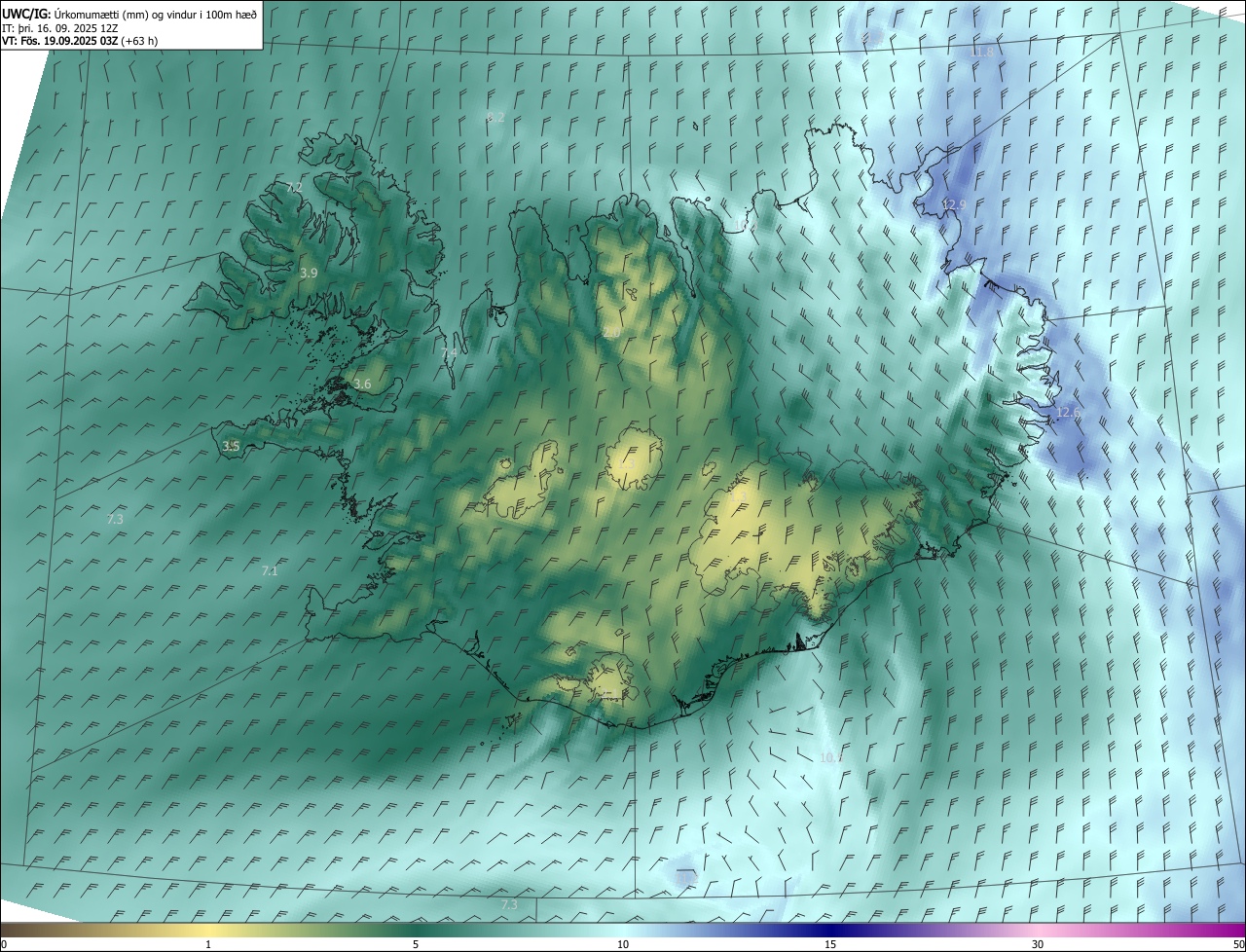
Task: Click the 7.2 value label
Action: click(x=294, y=187)
